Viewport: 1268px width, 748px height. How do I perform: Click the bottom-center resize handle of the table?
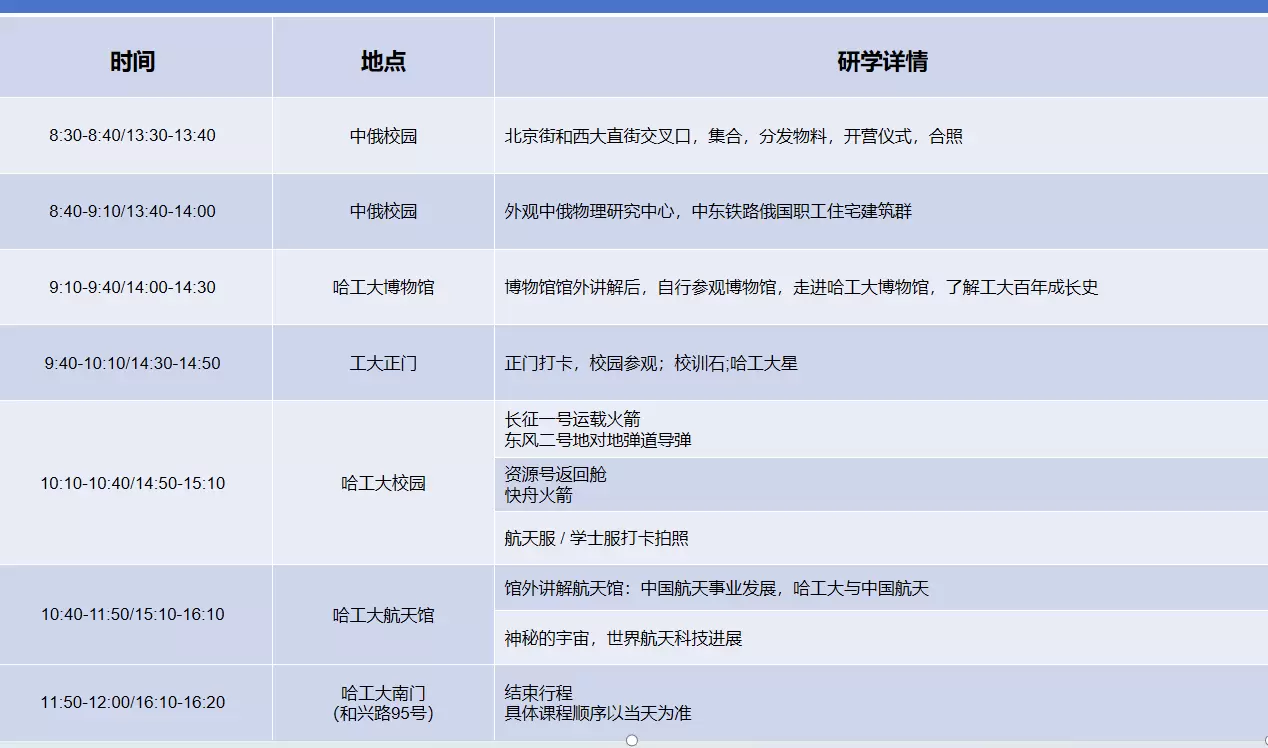pos(632,740)
